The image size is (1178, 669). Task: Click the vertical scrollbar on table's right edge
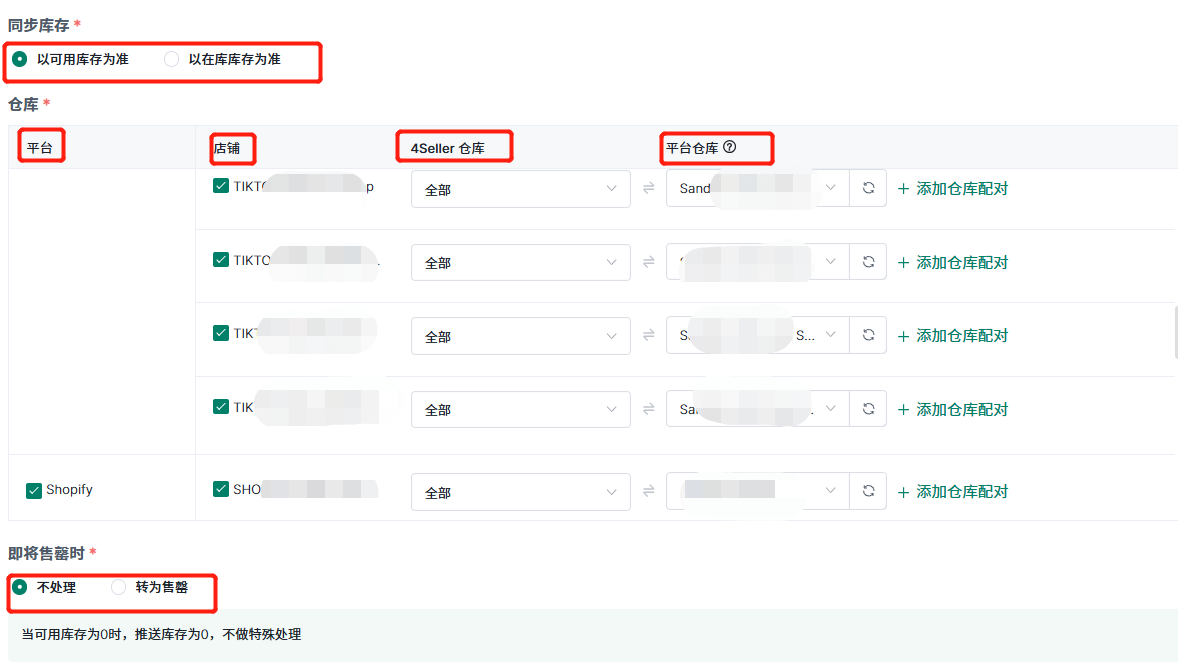coord(1175,332)
